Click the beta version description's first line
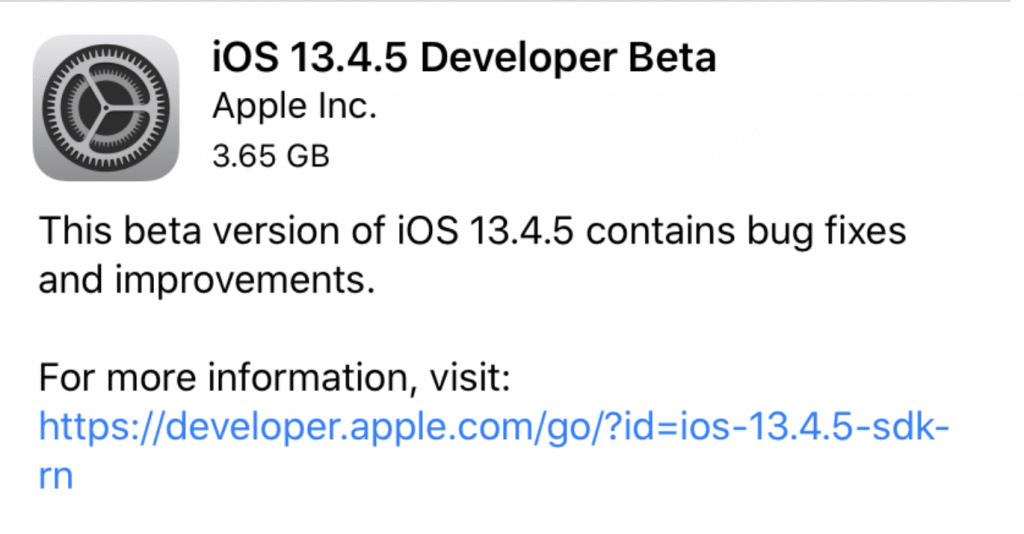Image resolution: width=1024 pixels, height=534 pixels. coord(471,233)
